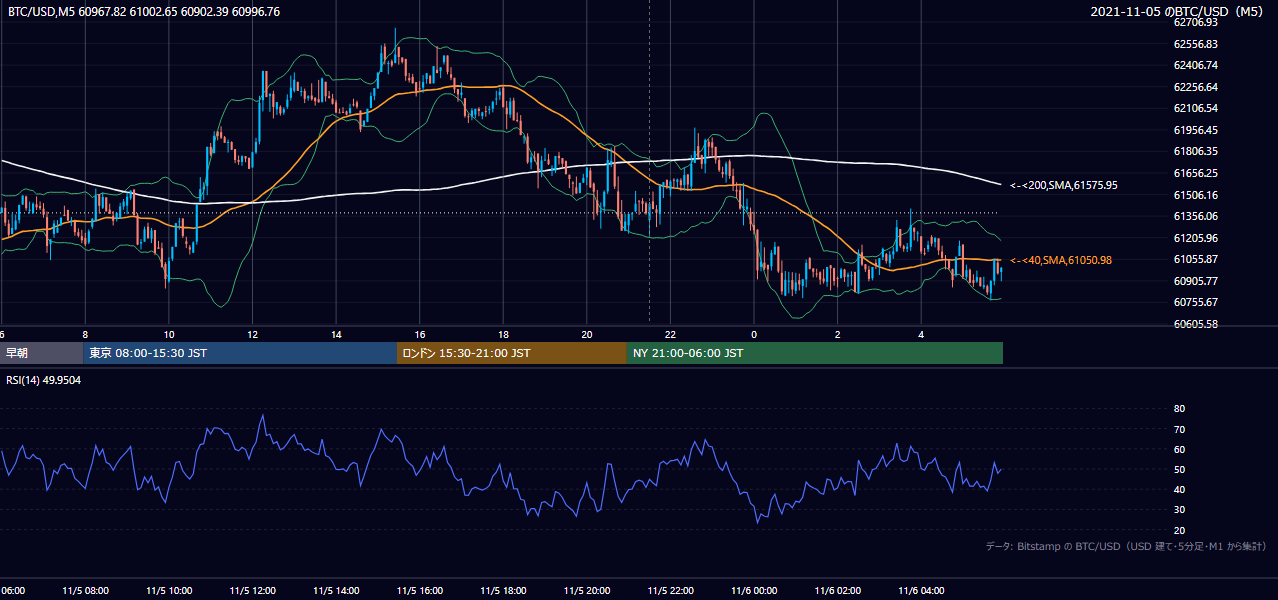Click RSI scale value 20

point(1179,530)
